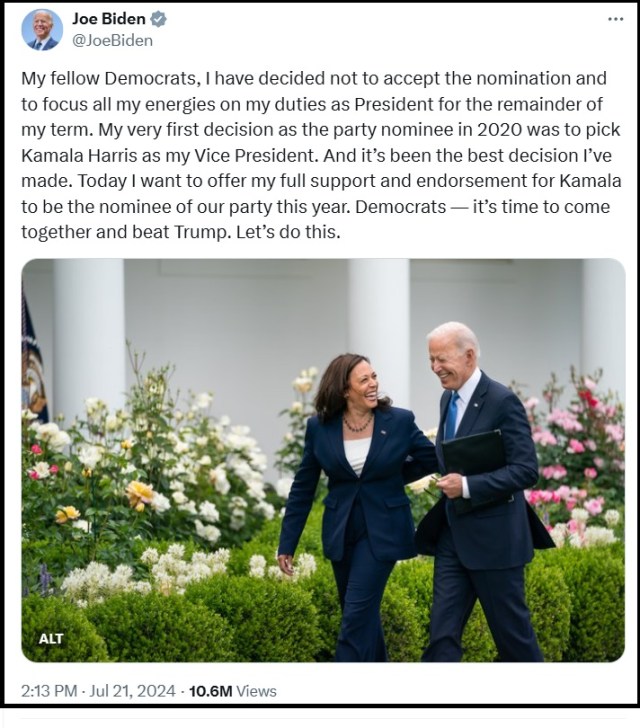Show the photo's ALT text badge
640x728 pixels.
(51, 638)
